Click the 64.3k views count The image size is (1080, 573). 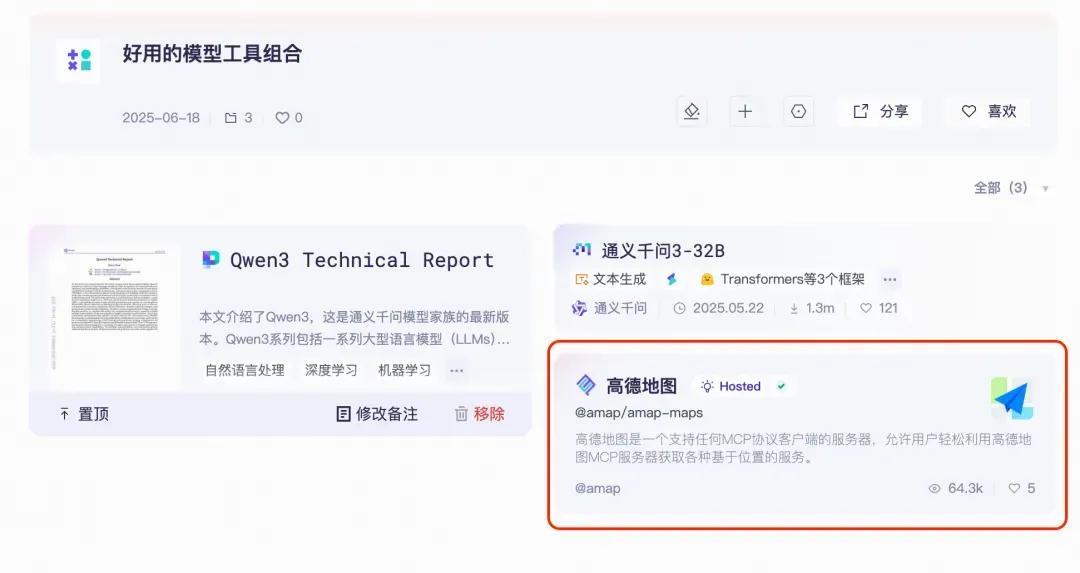coord(955,488)
